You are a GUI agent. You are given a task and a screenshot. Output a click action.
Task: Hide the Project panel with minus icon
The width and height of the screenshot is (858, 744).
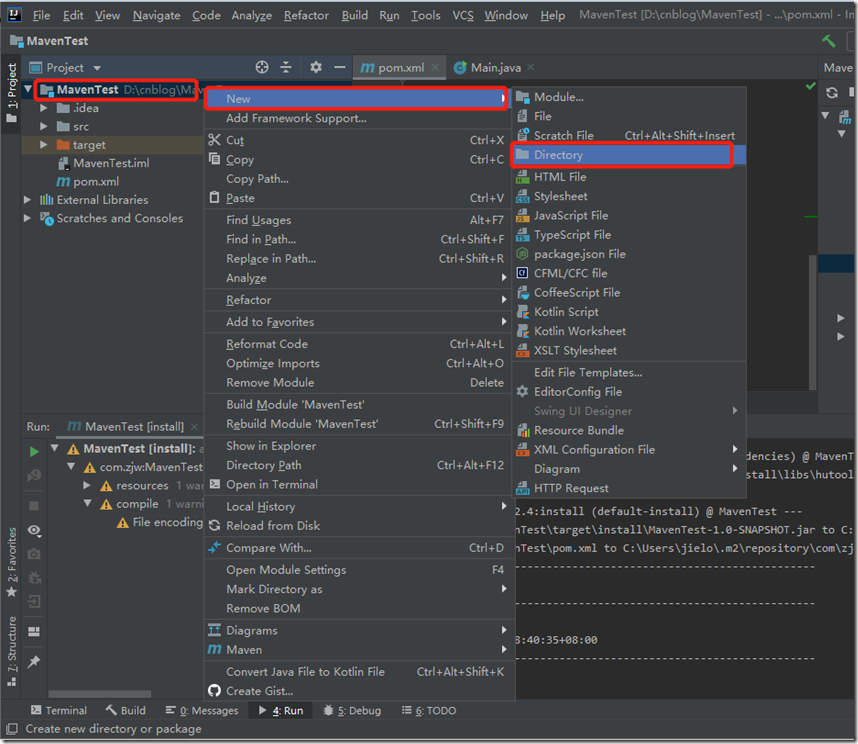pos(340,67)
